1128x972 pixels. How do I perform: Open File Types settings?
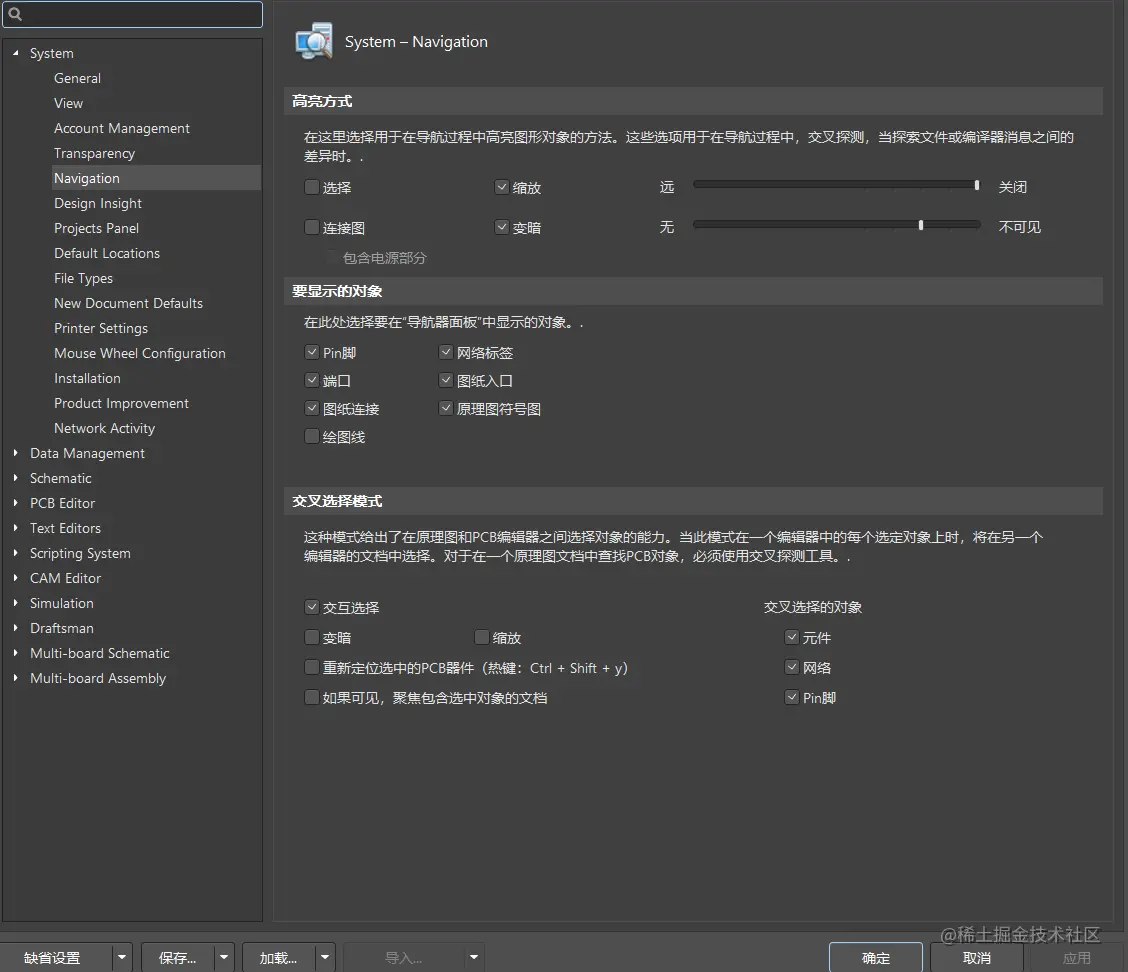tap(83, 278)
